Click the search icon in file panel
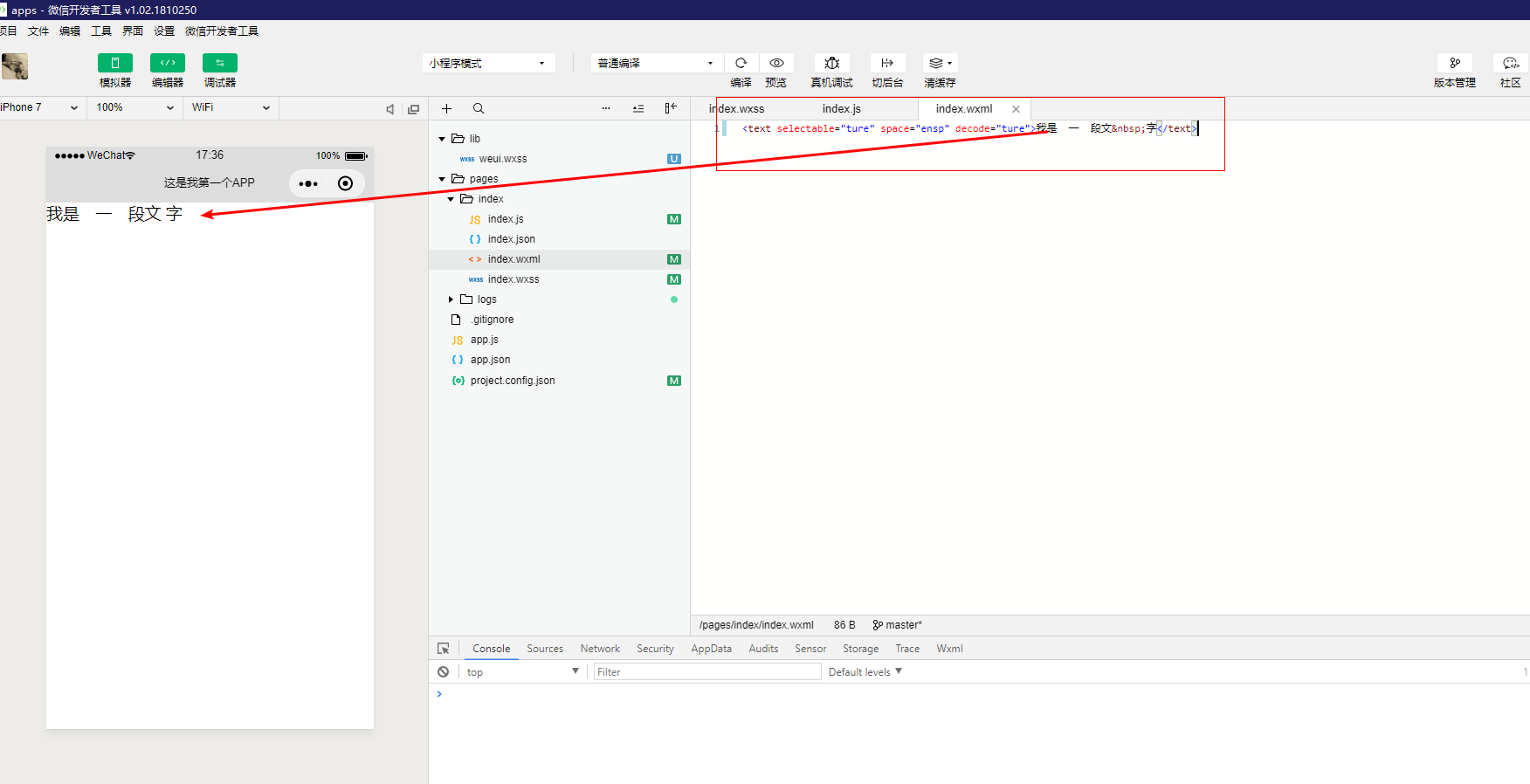This screenshot has width=1530, height=784. tap(479, 108)
